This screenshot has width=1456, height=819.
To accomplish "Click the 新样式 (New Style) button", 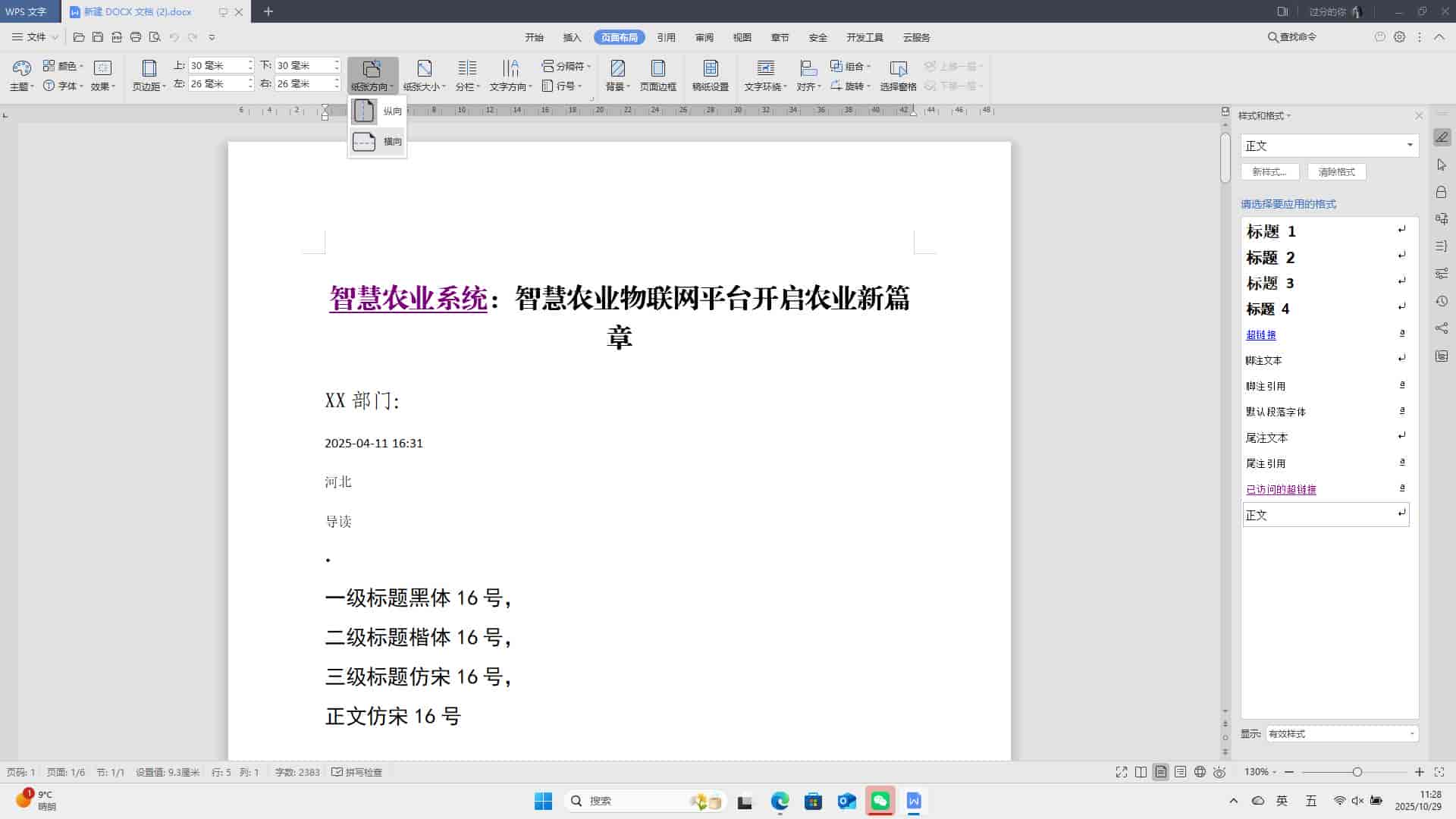I will (1269, 172).
